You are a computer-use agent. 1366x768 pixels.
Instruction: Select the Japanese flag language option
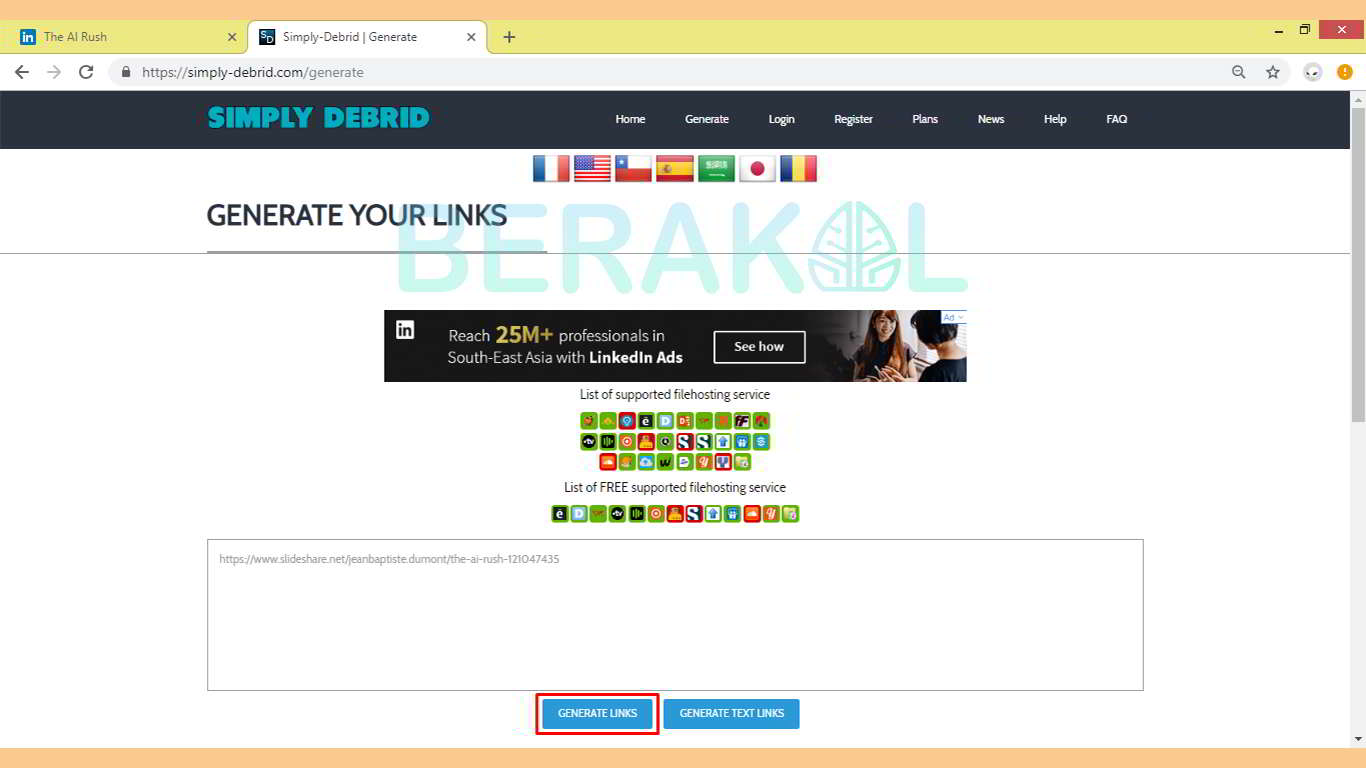757,168
